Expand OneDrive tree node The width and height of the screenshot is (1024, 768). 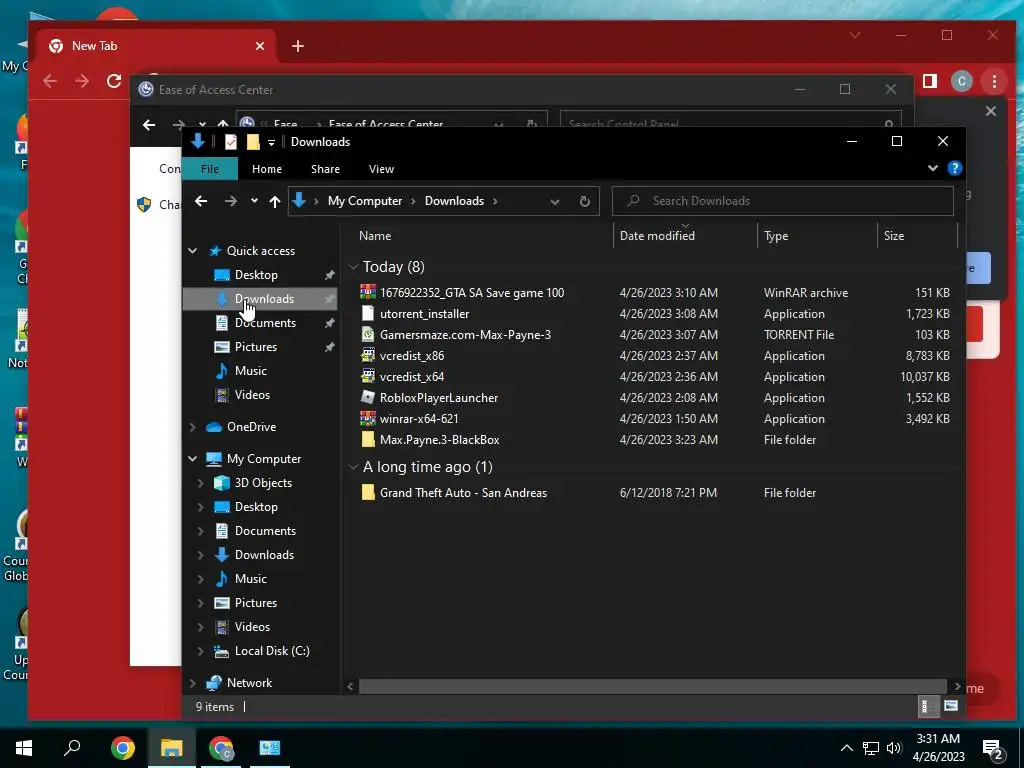tap(193, 427)
